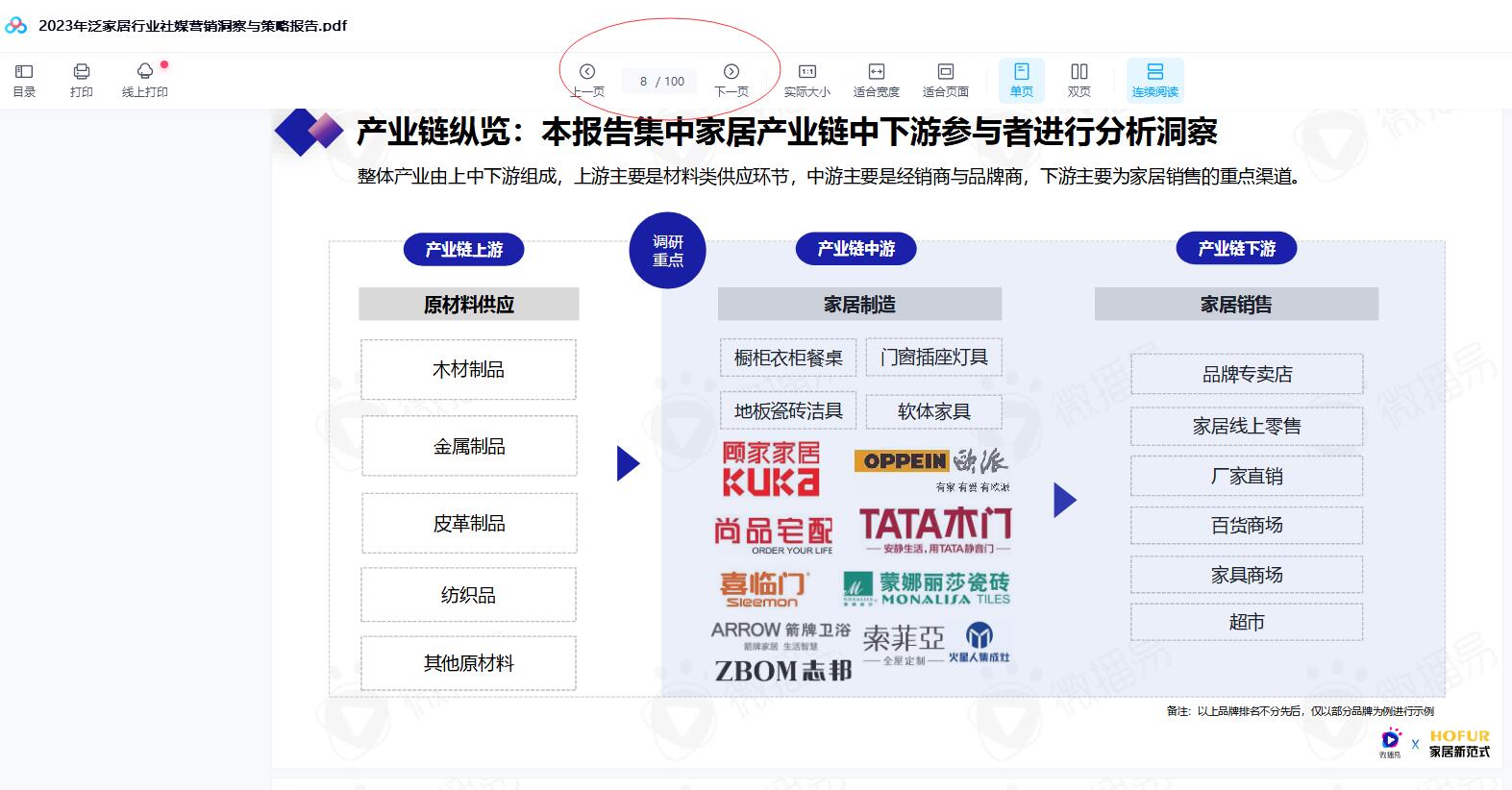The width and height of the screenshot is (1512, 790).
Task: Click the 调研重点 circle badge
Action: [668, 251]
